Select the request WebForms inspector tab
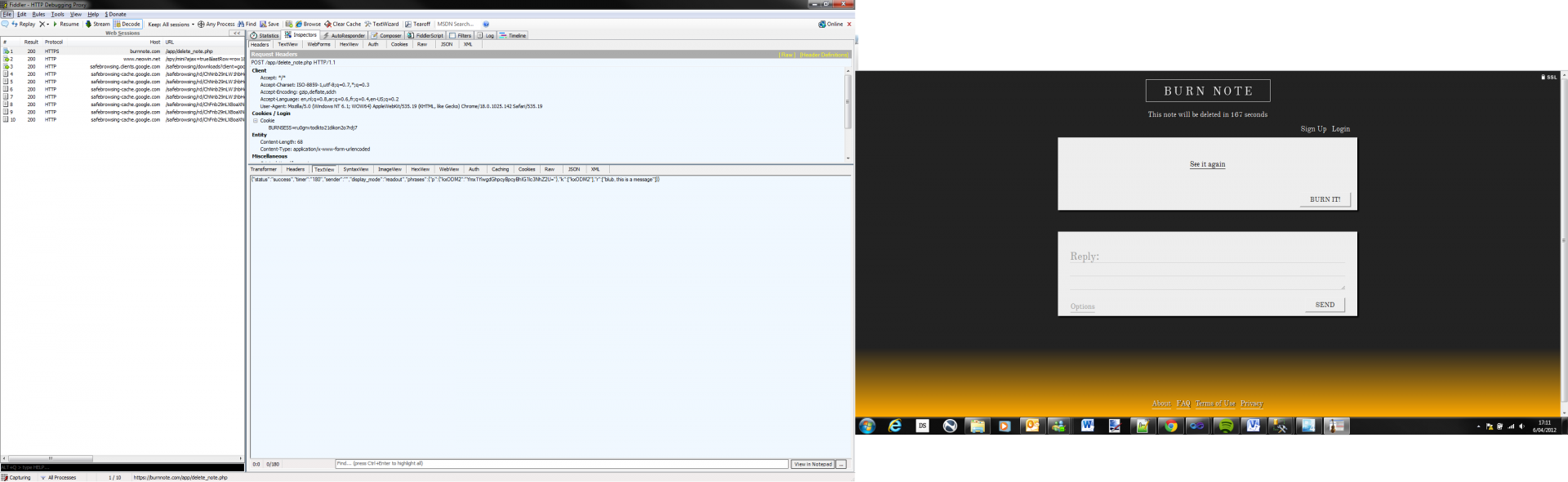The height and width of the screenshot is (482, 1568). (318, 45)
